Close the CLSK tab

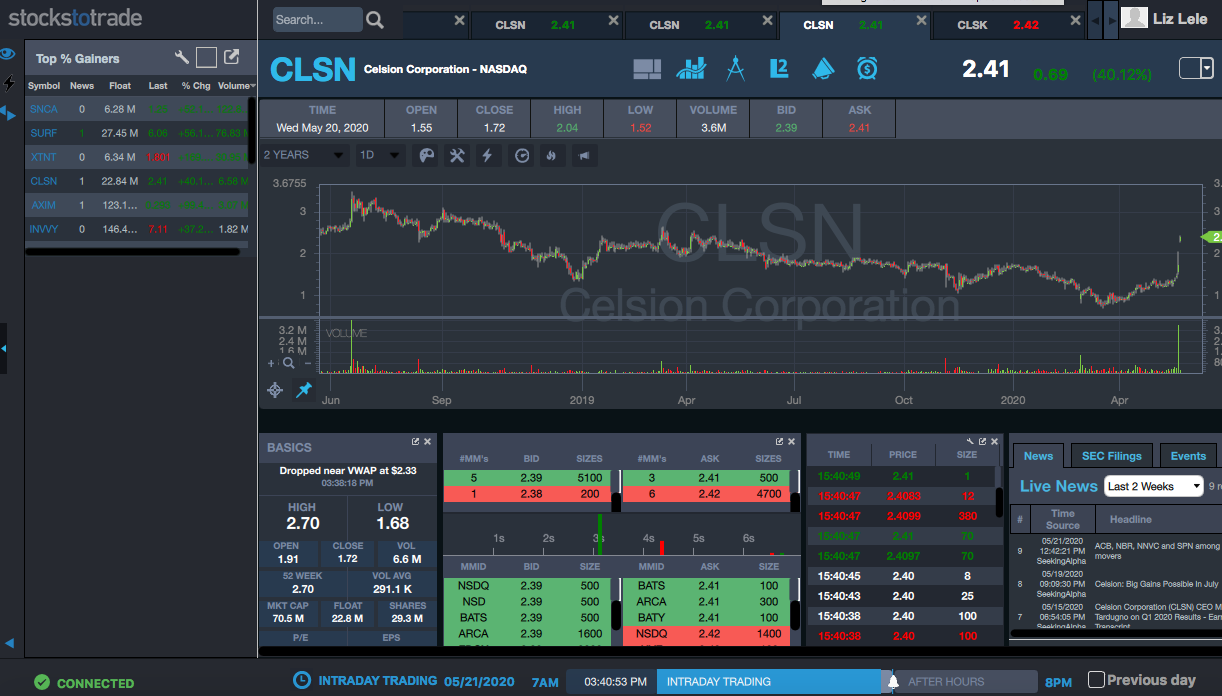[1075, 20]
